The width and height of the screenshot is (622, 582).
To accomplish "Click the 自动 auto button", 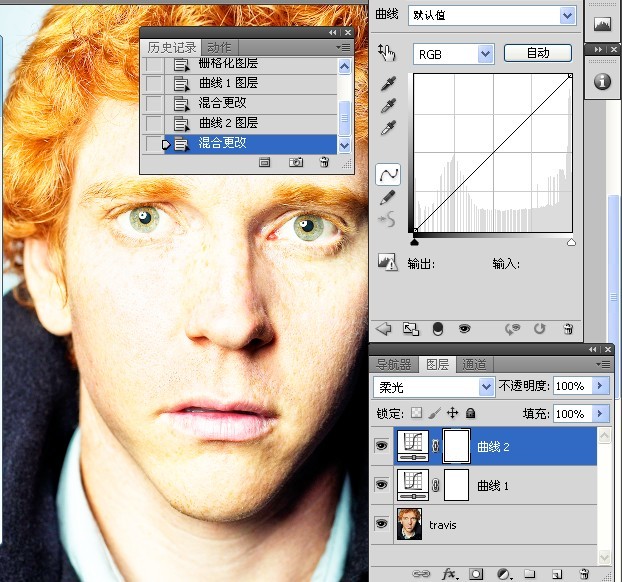I will point(538,53).
